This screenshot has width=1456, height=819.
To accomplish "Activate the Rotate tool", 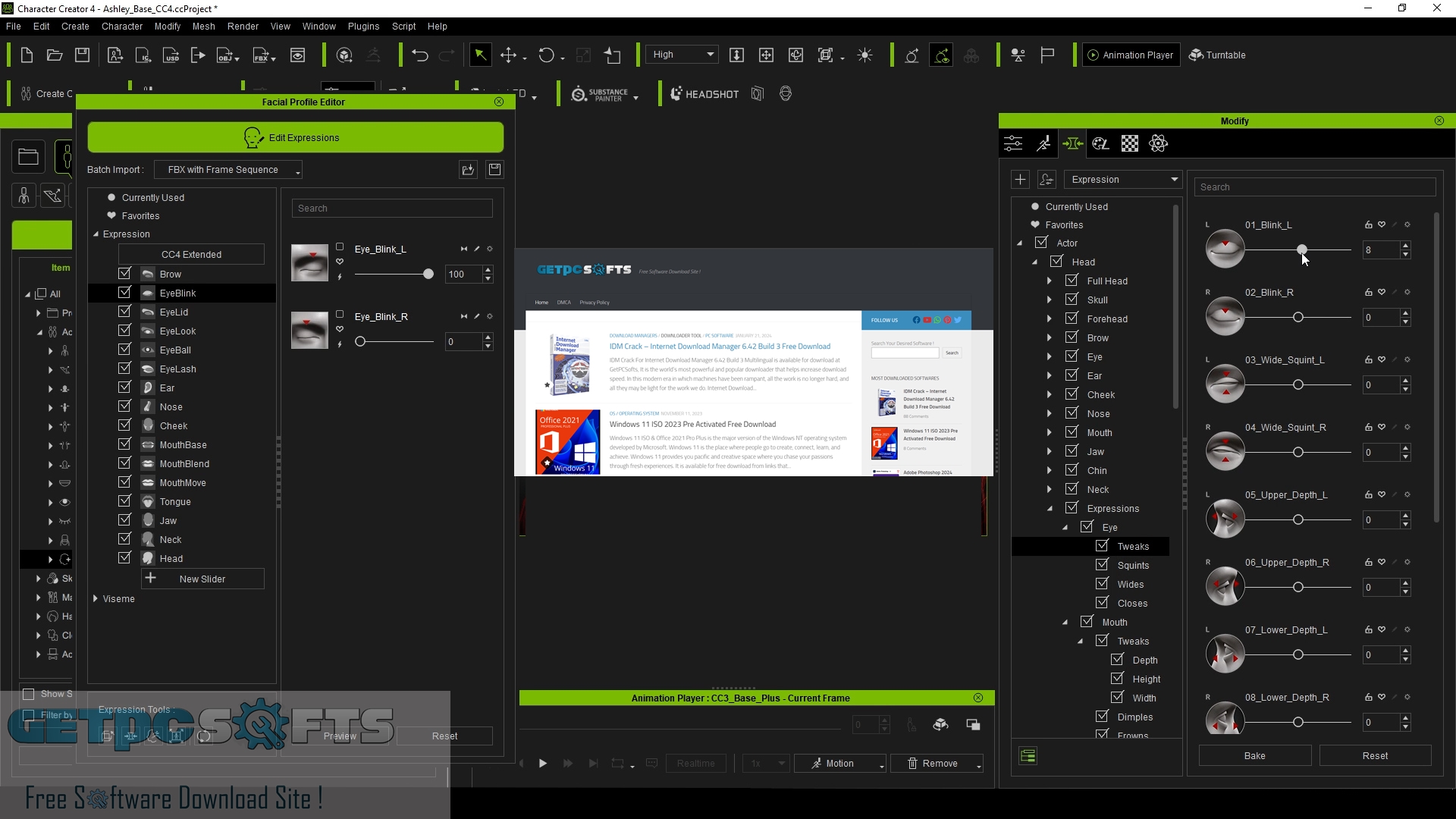I will (546, 55).
